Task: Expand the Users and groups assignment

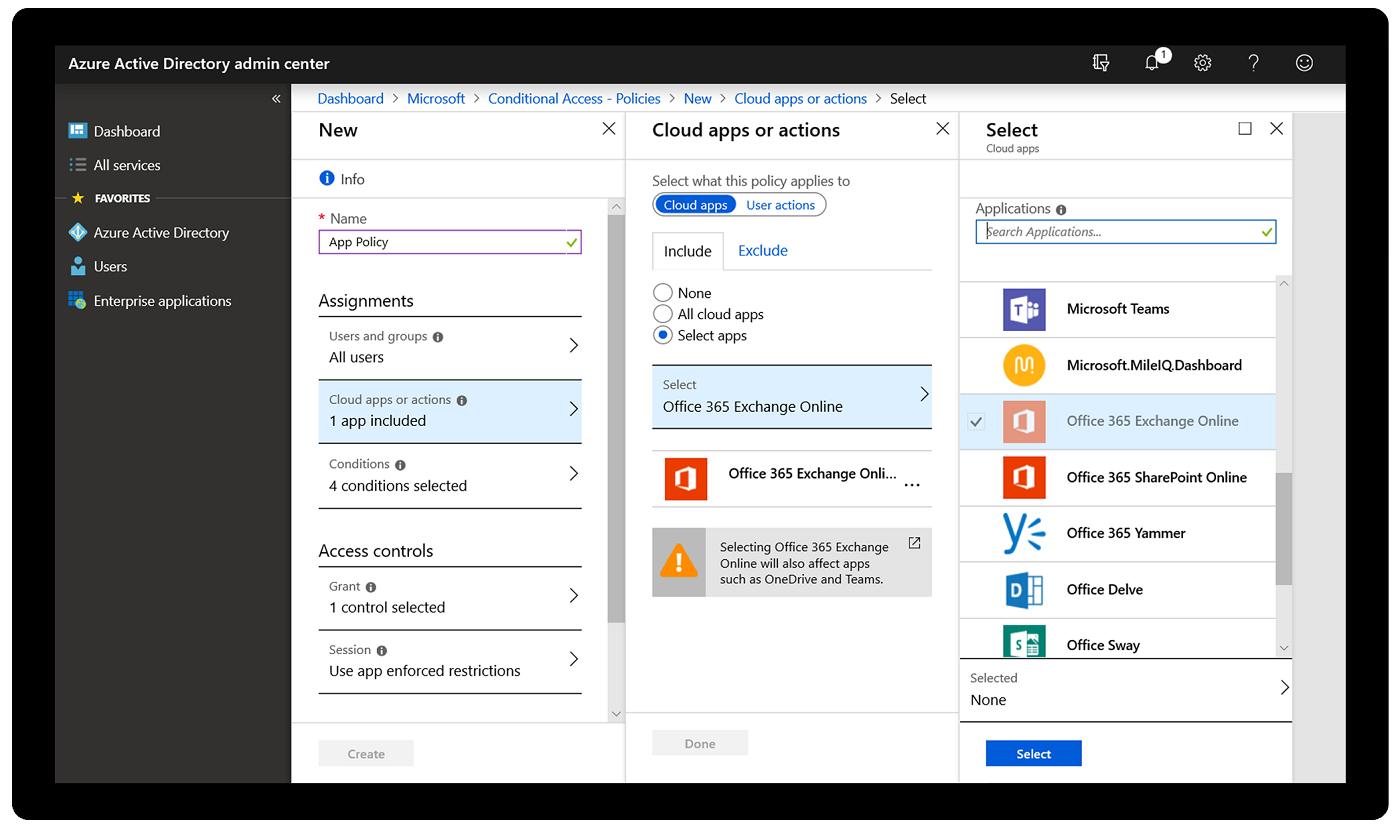Action: [x=450, y=347]
